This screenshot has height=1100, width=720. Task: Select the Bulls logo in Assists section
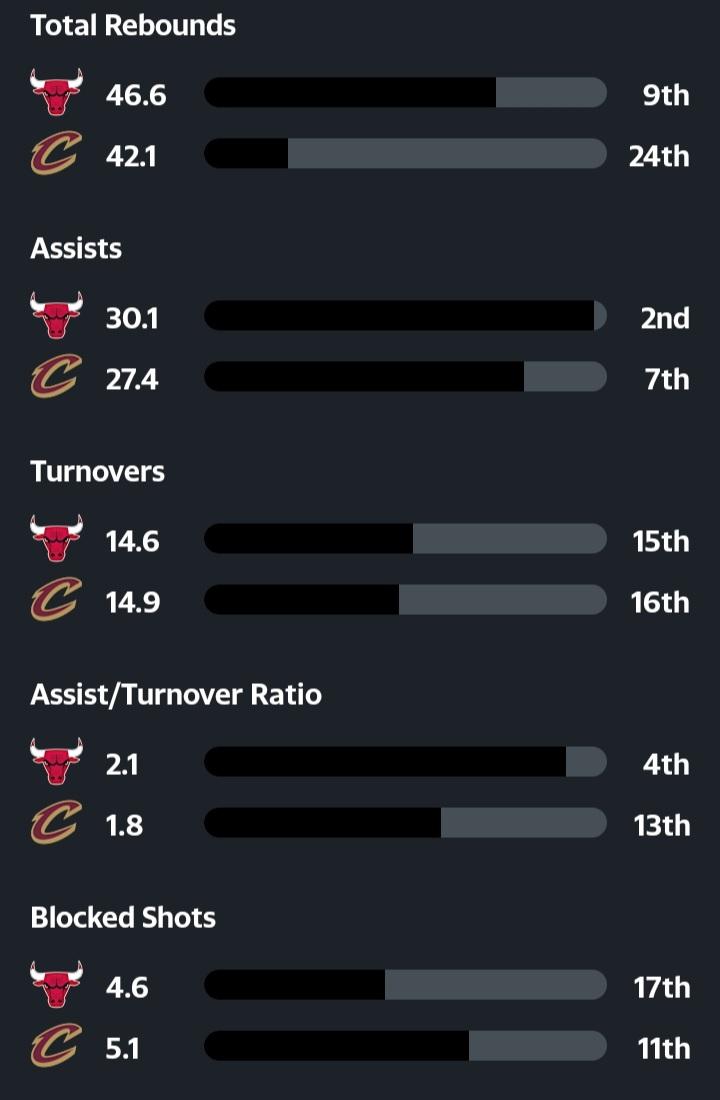(56, 317)
